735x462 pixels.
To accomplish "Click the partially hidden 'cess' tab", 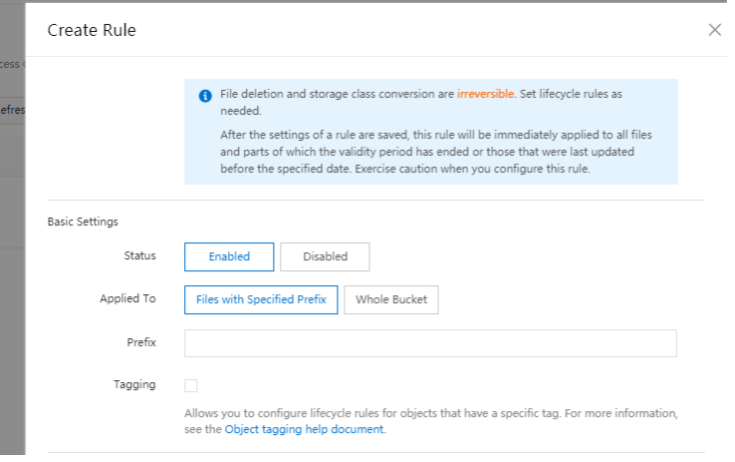I will pos(9,64).
